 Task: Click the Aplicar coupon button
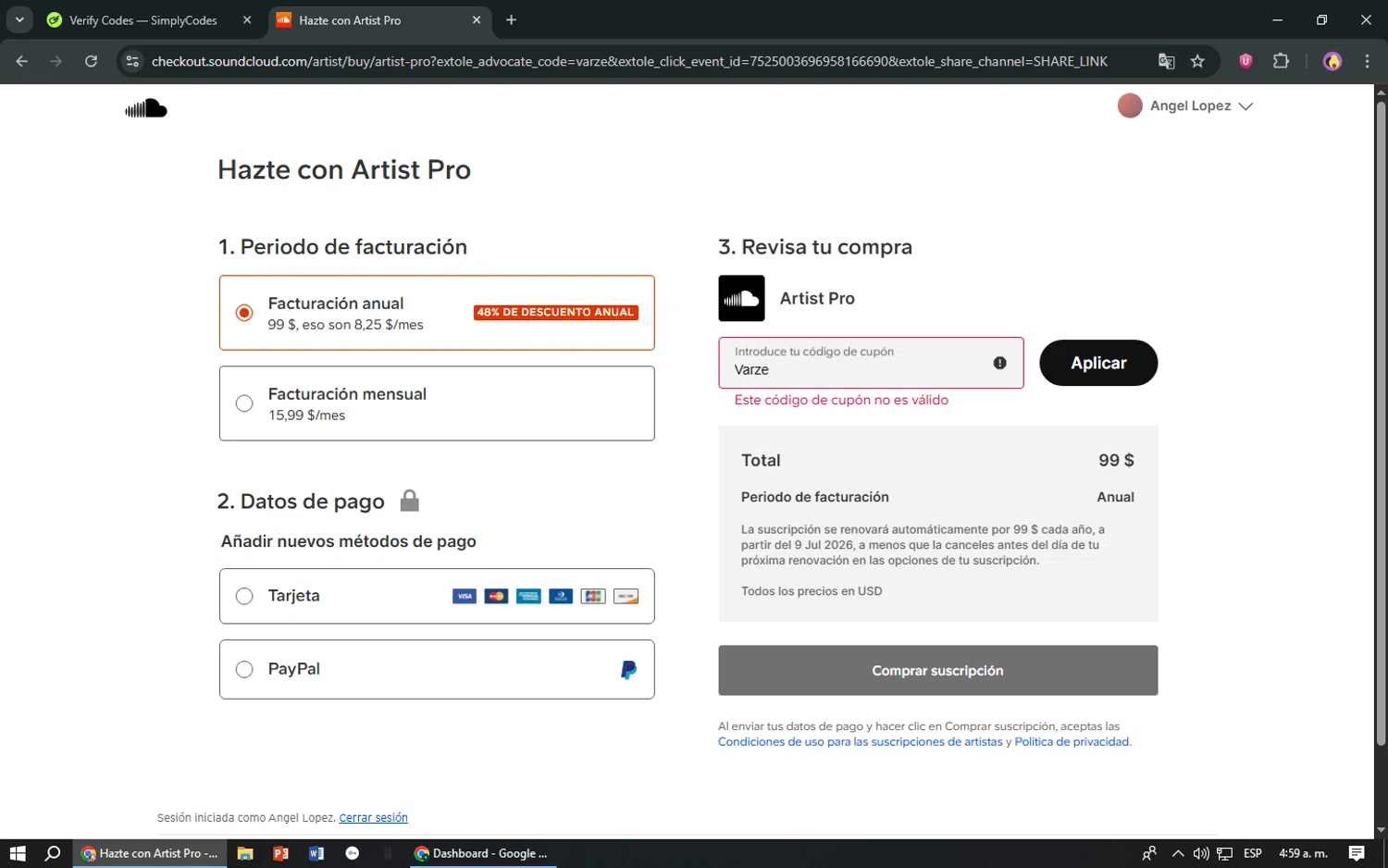coord(1098,363)
